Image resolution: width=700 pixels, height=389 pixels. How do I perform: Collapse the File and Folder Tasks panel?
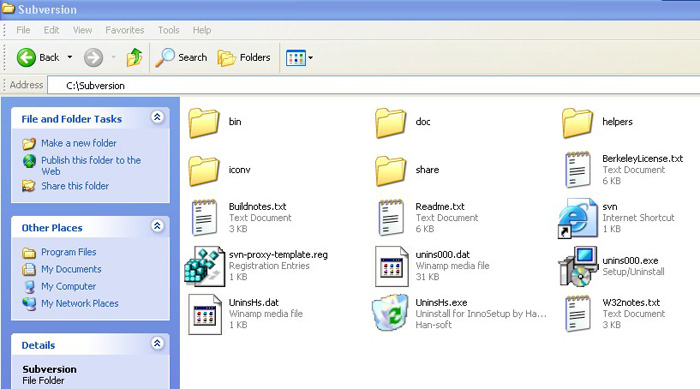(157, 117)
